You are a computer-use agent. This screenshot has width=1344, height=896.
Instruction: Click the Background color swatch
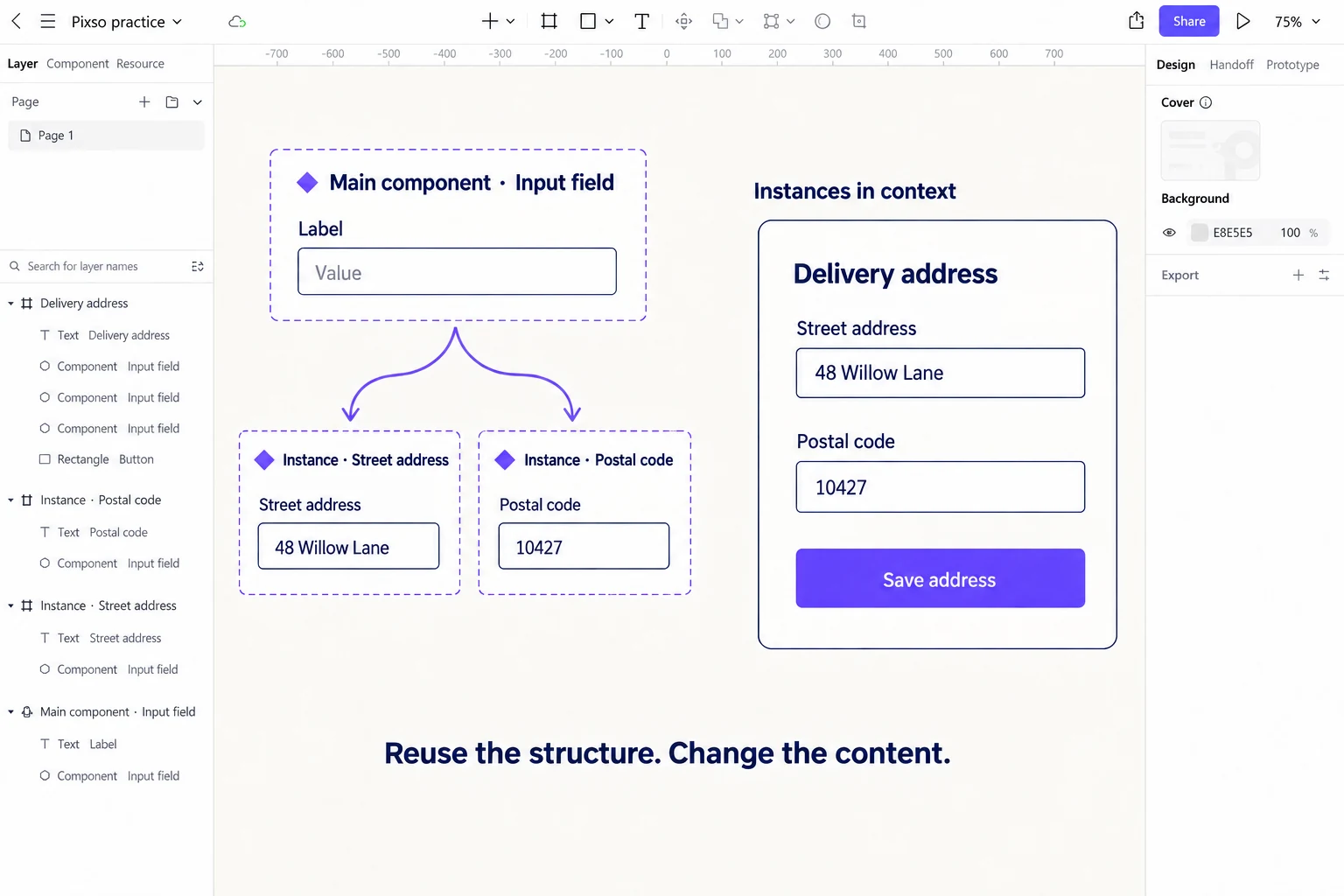tap(1200, 233)
